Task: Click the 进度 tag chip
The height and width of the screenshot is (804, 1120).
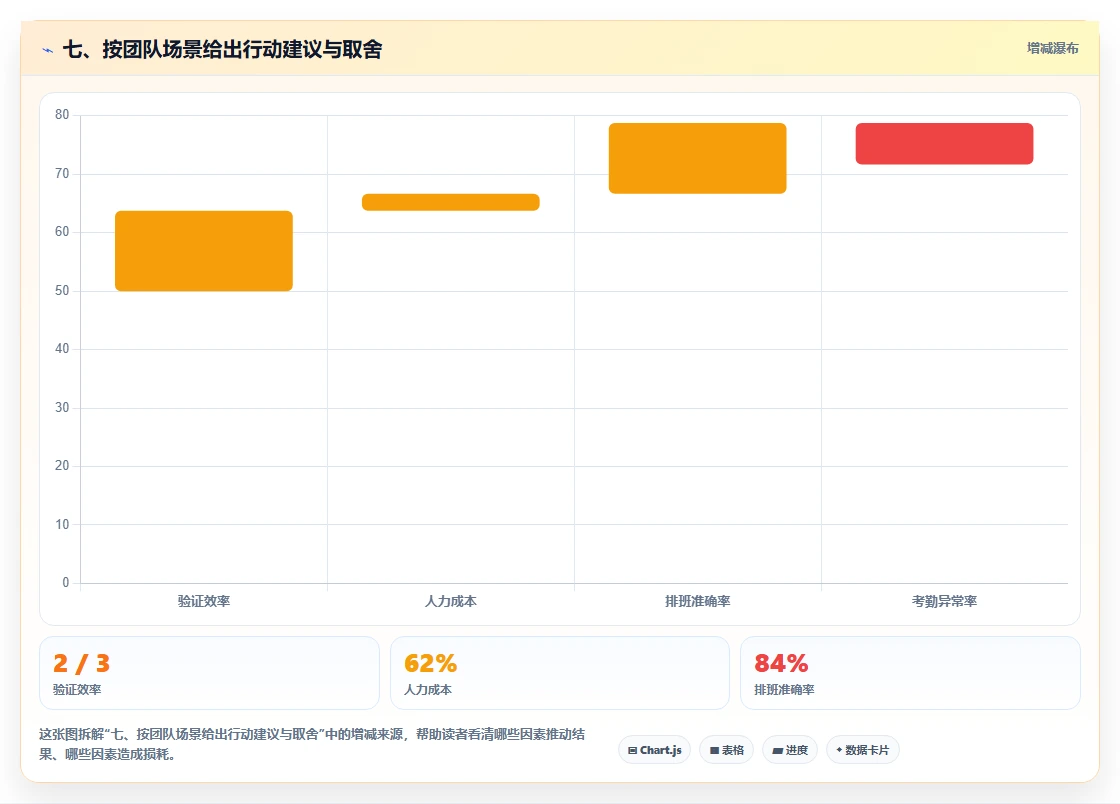Action: 790,750
